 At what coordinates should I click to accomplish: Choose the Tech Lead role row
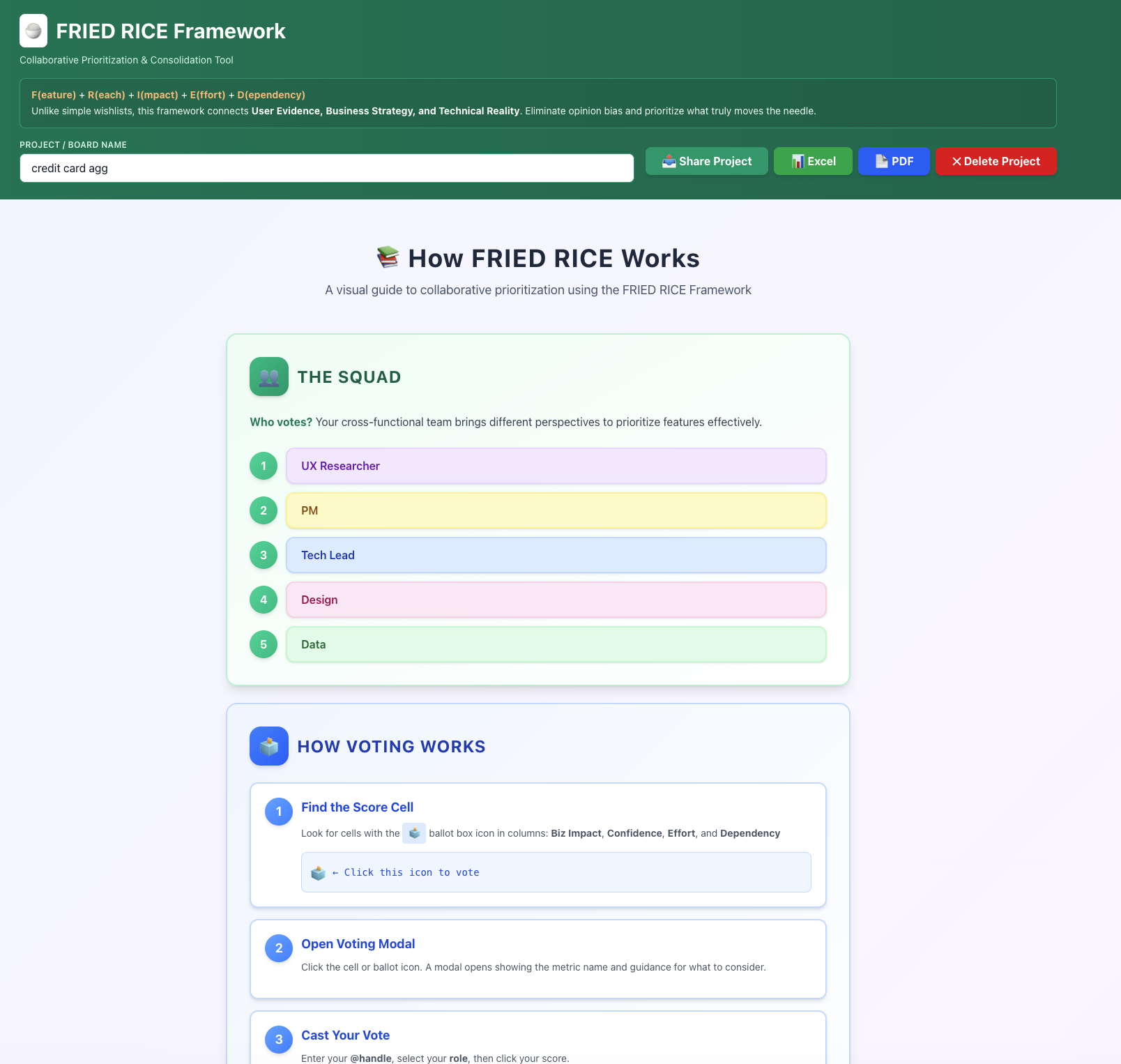click(556, 555)
